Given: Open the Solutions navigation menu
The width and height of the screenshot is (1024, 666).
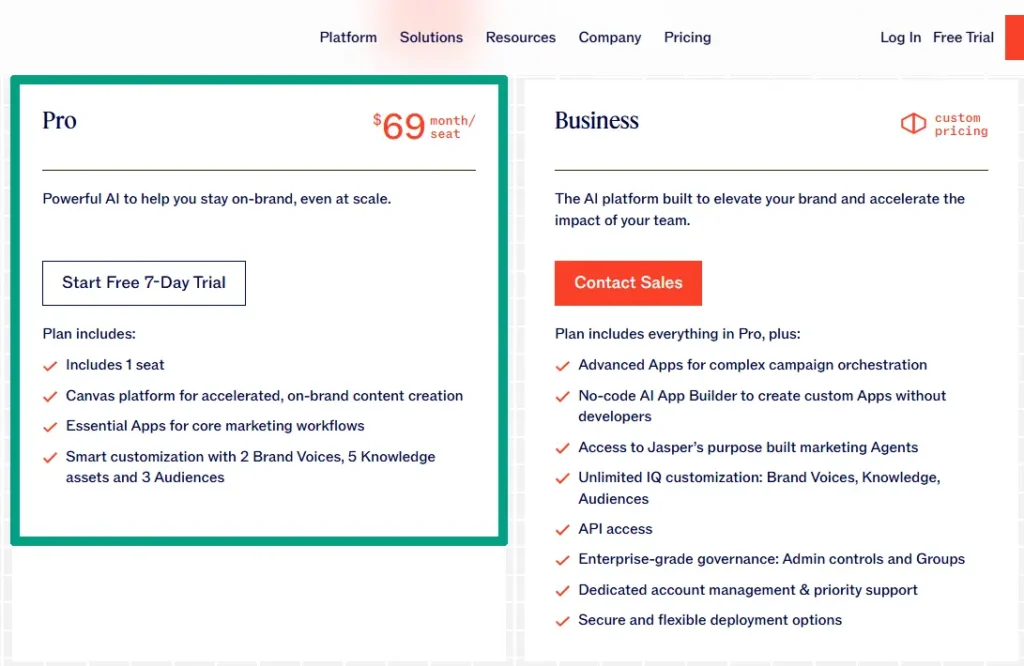Looking at the screenshot, I should point(431,37).
